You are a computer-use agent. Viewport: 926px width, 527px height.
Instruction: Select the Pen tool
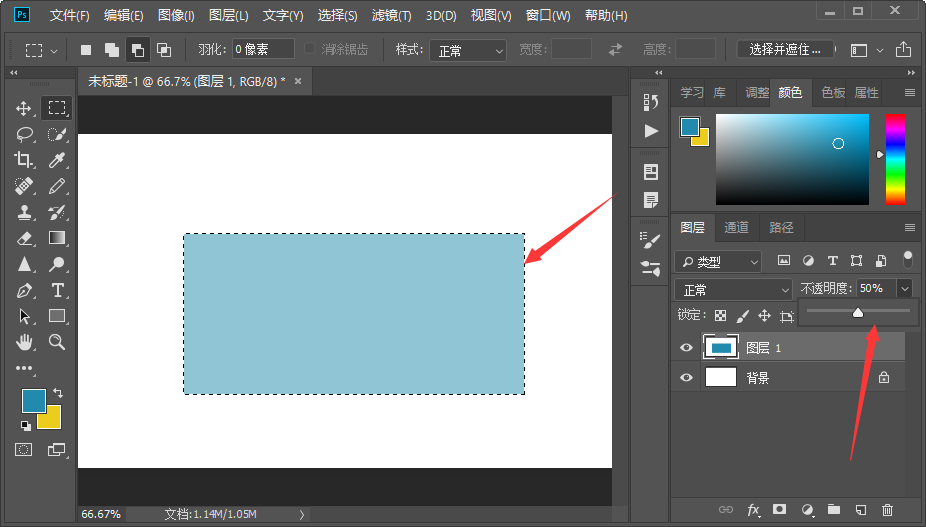pyautogui.click(x=24, y=290)
